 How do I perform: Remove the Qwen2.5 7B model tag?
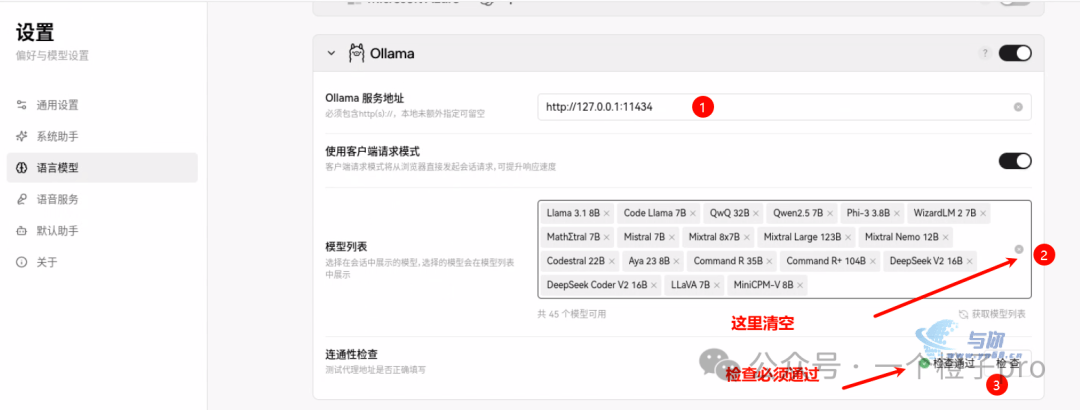tap(830, 214)
